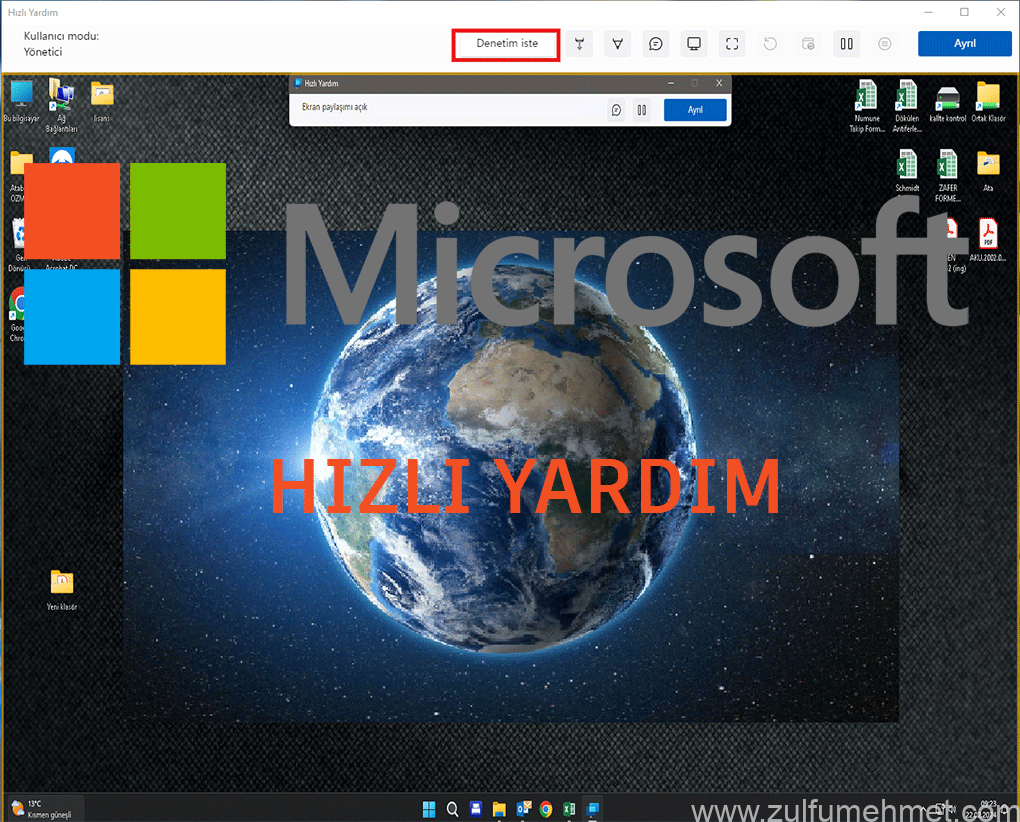Open Chrome from the remote taskbar
This screenshot has width=1020, height=822.
pos(546,809)
